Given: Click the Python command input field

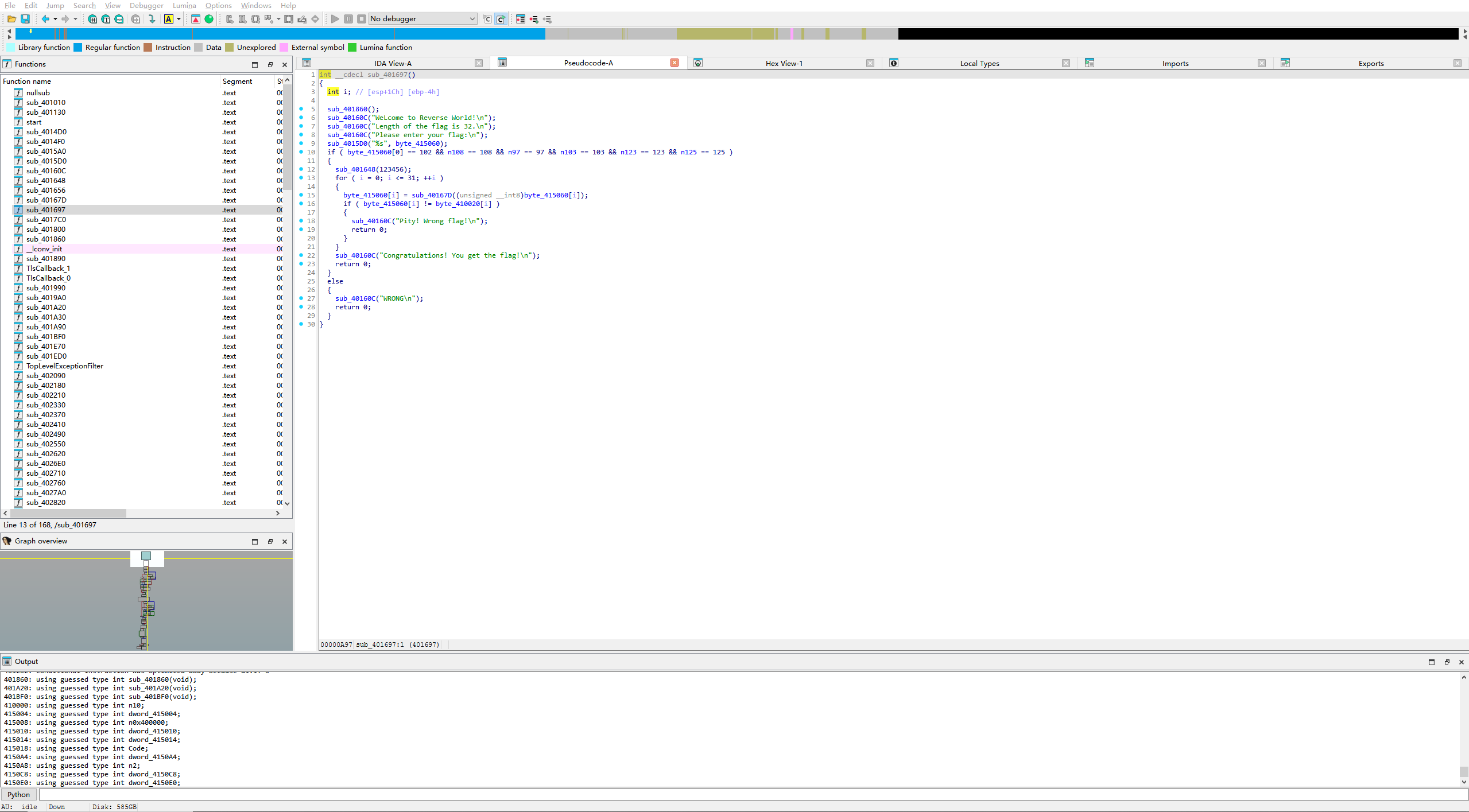Looking at the screenshot, I should 746,794.
